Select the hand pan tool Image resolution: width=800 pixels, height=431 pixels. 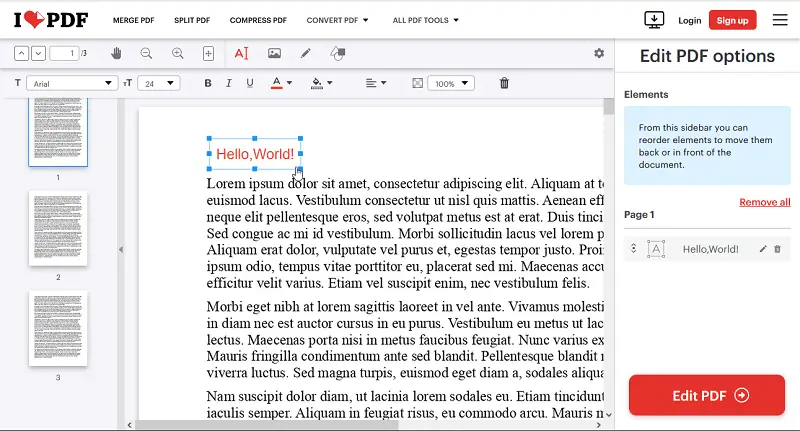116,53
